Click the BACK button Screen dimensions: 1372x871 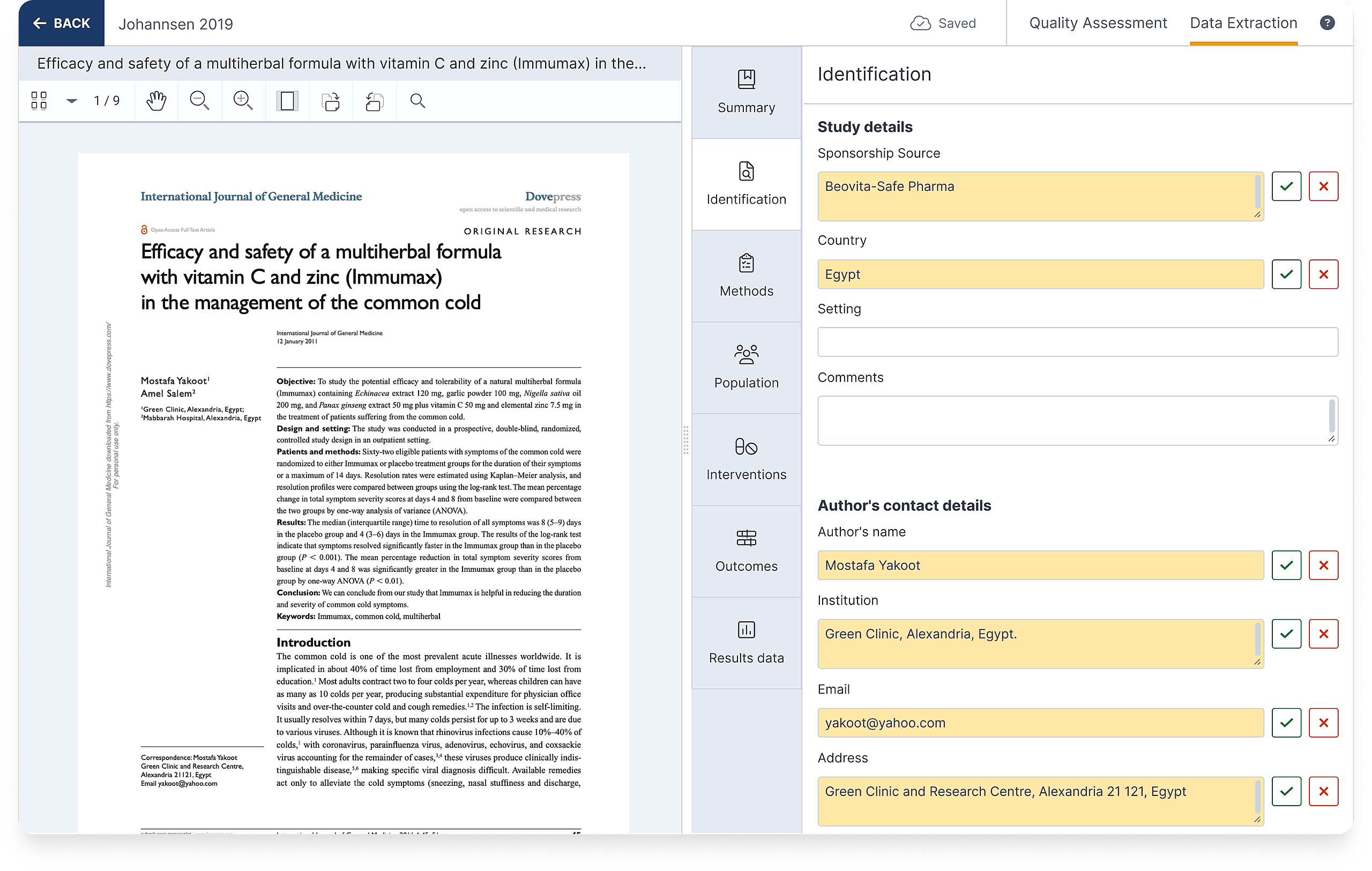62,23
